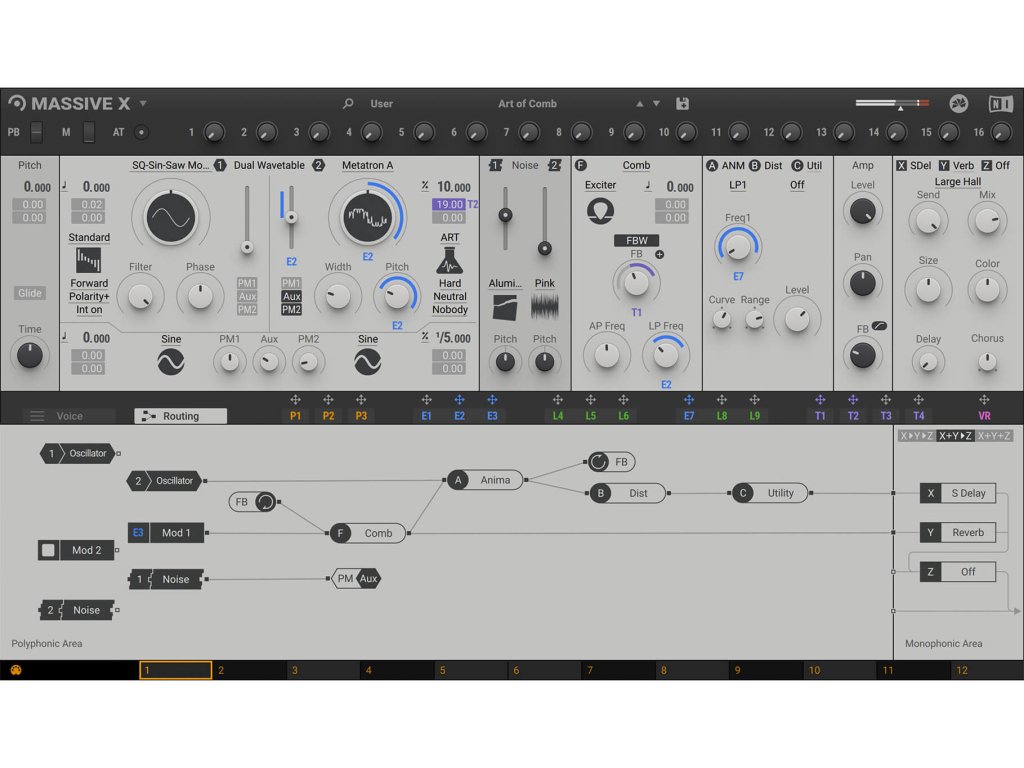
Task: Open the Large Hall reverb type menu
Action: click(957, 182)
